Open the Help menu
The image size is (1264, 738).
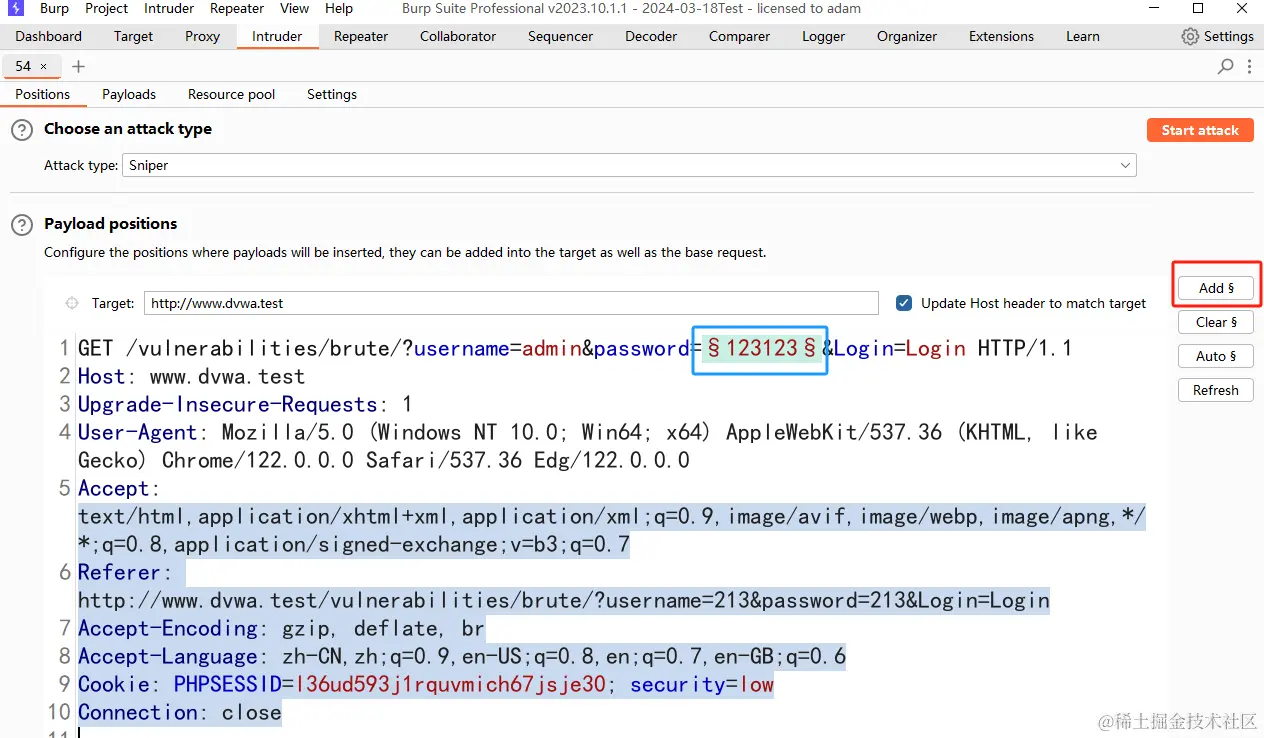tap(339, 8)
